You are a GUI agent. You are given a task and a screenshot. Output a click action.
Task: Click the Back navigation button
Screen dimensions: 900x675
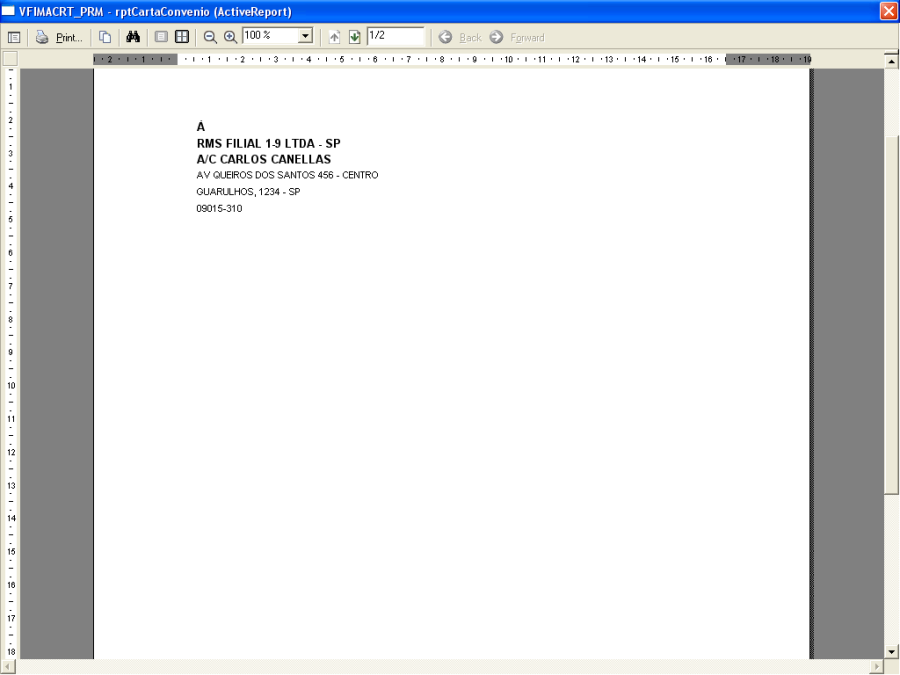coord(460,38)
